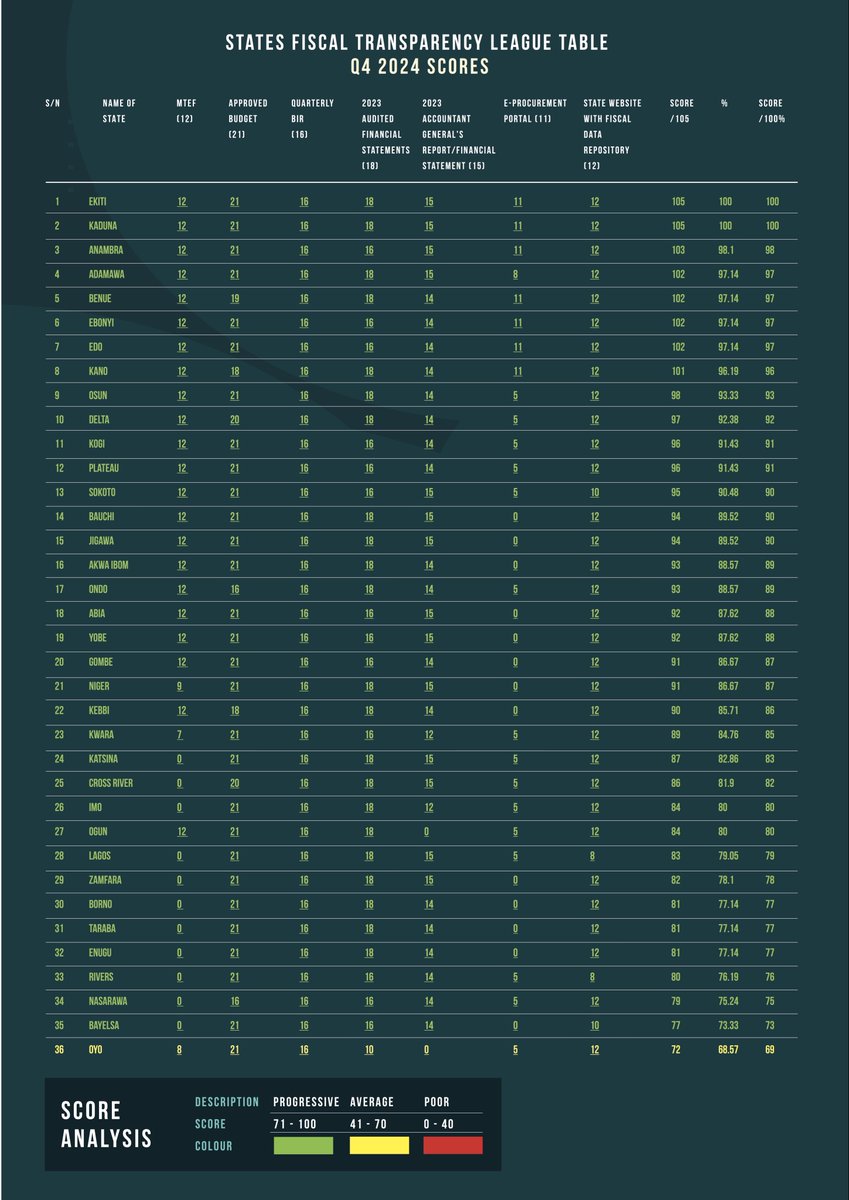Click the 'Score Analysis' legend heading

pyautogui.click(x=106, y=1124)
